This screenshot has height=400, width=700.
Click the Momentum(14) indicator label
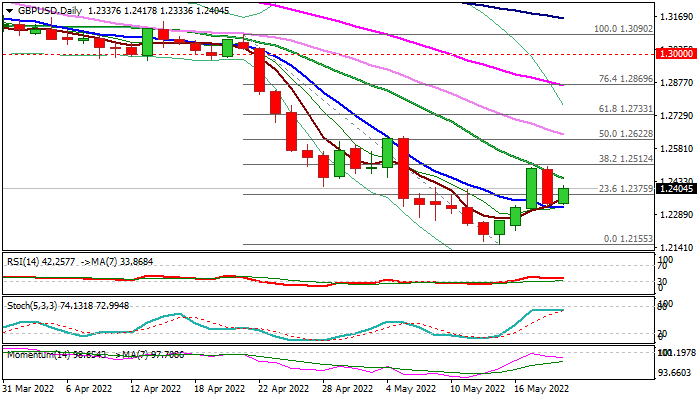pos(40,354)
